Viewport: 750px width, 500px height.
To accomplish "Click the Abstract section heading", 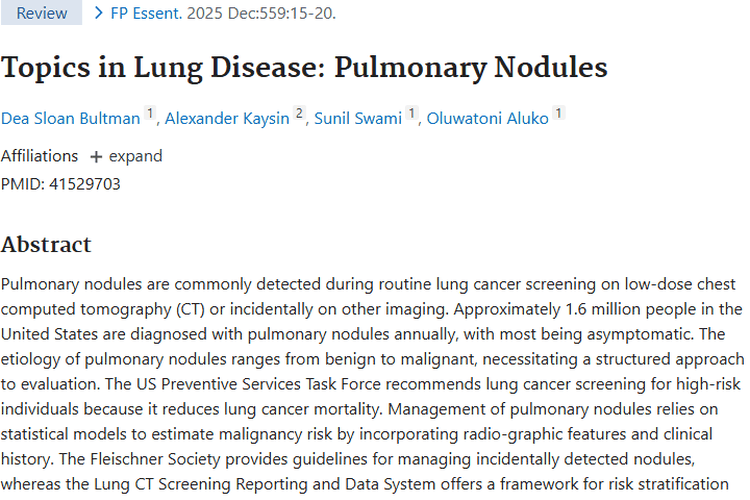I will pos(46,244).
